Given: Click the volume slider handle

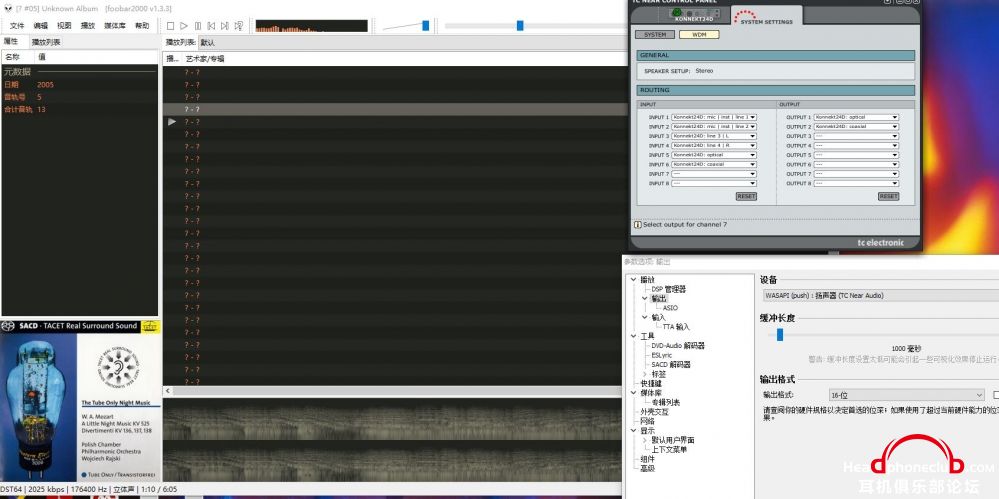Looking at the screenshot, I should point(426,25).
